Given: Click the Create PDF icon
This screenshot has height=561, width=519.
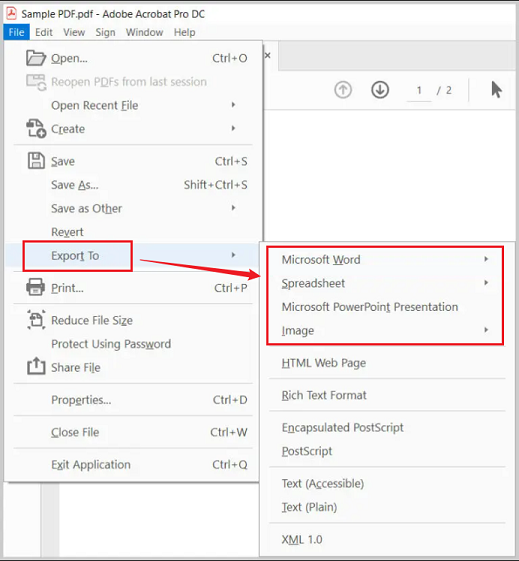Looking at the screenshot, I should coord(36,129).
